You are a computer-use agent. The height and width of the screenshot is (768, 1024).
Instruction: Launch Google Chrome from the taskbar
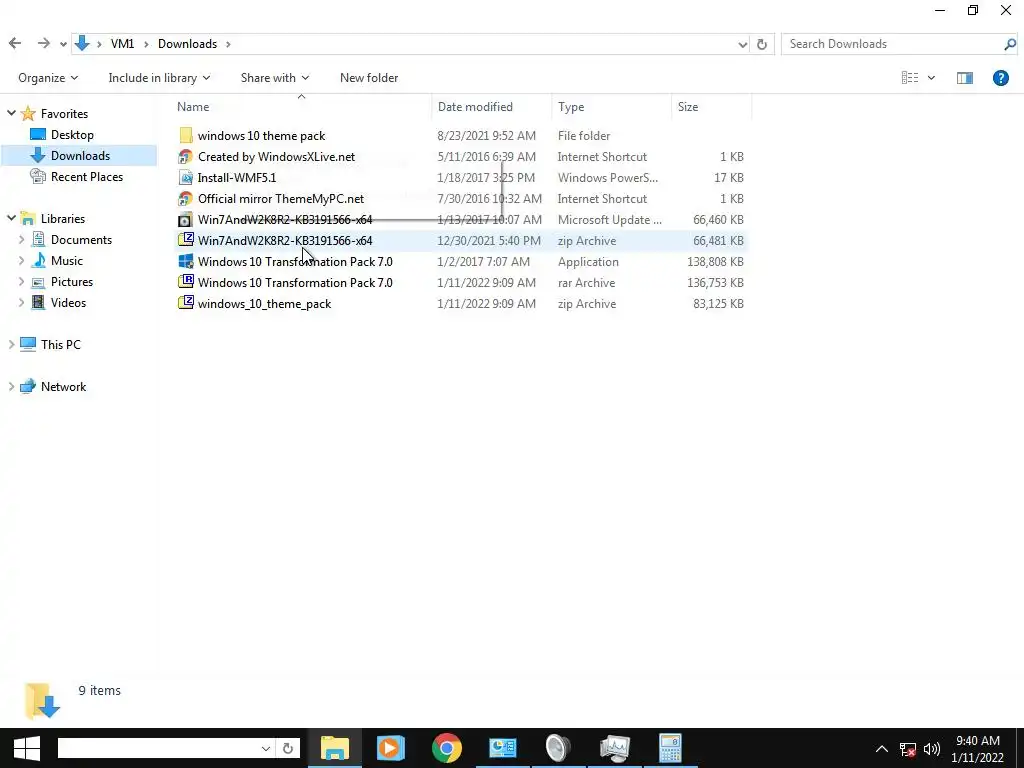tap(447, 748)
